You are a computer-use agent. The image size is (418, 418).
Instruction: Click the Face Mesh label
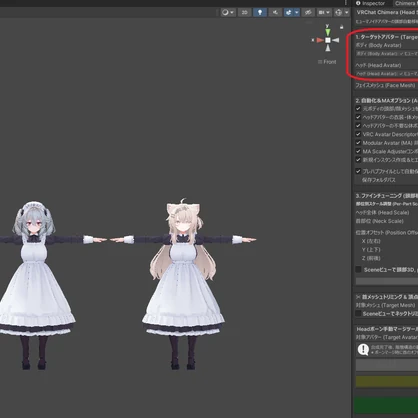tap(385, 85)
